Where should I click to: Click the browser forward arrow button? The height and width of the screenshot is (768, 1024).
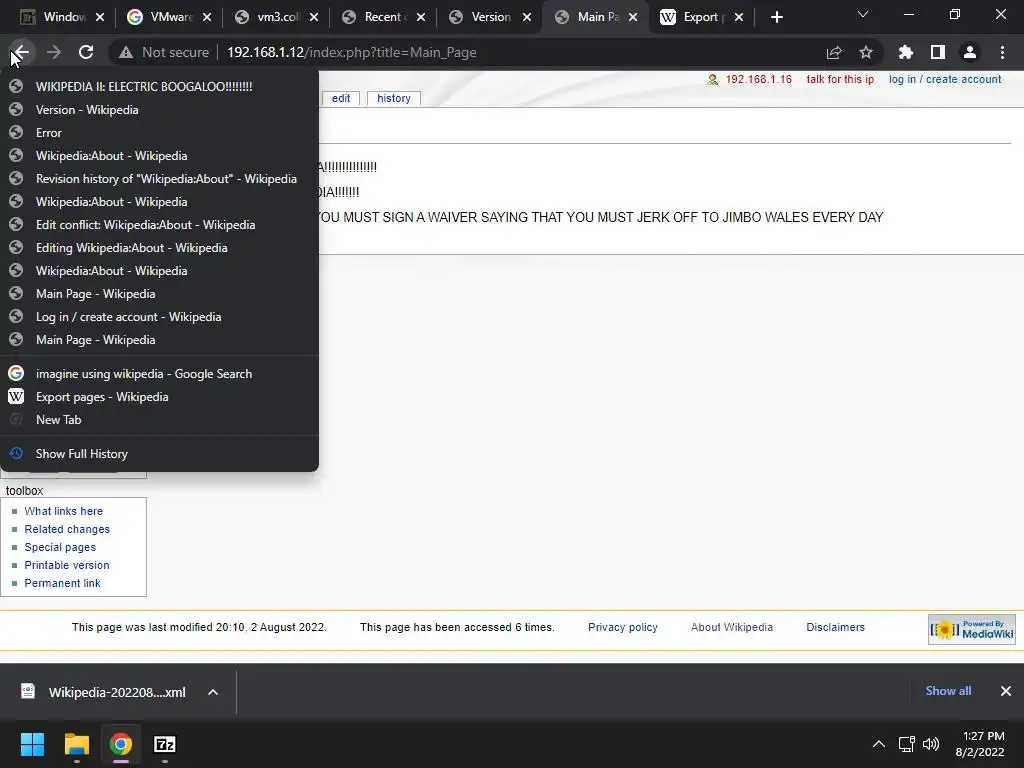54,52
